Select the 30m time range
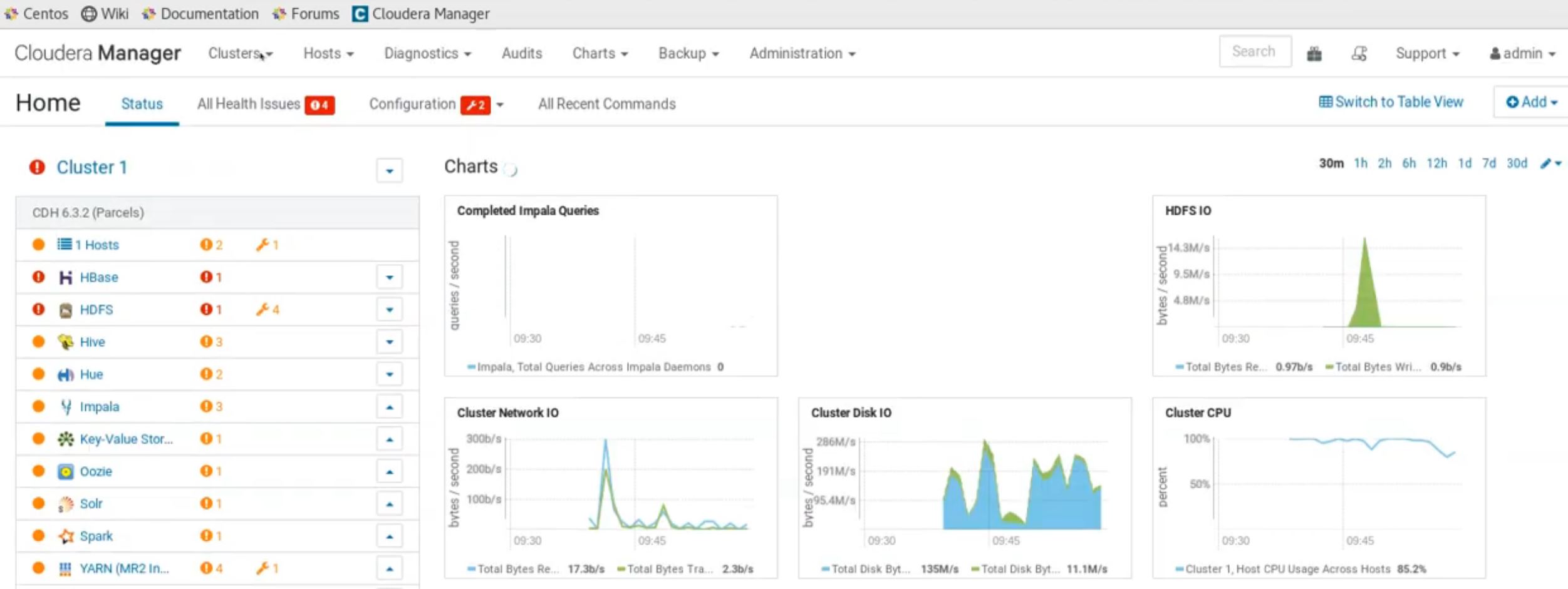The width and height of the screenshot is (1568, 589). click(x=1331, y=163)
